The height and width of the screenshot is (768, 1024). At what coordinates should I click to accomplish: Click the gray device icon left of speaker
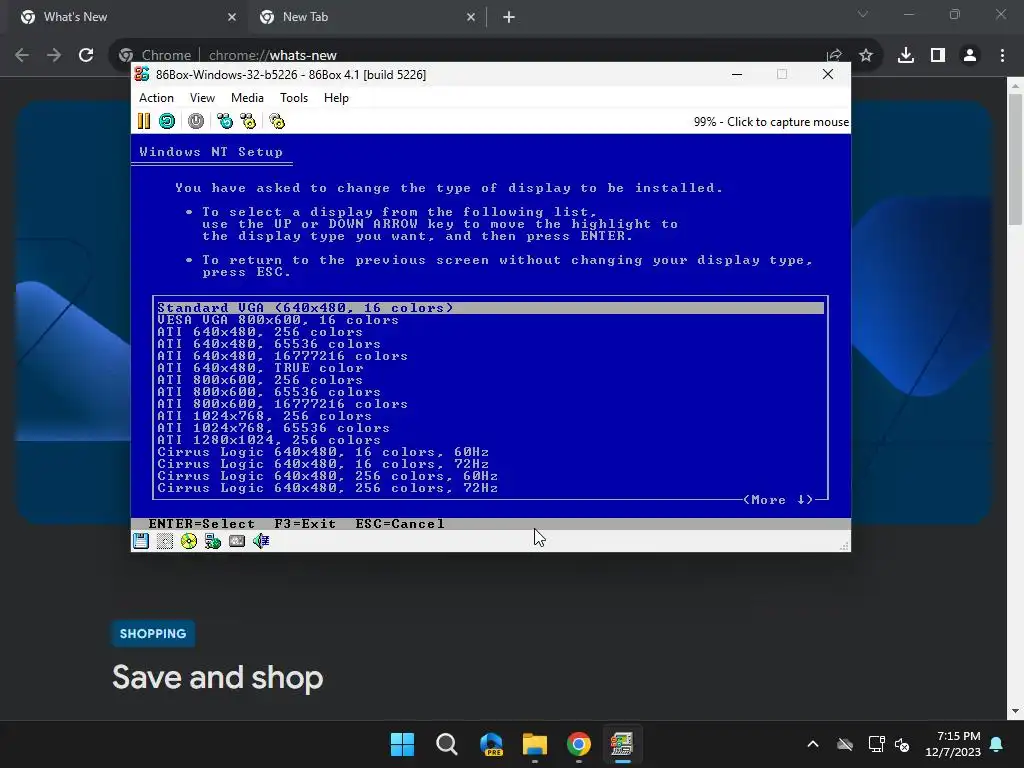coord(237,541)
